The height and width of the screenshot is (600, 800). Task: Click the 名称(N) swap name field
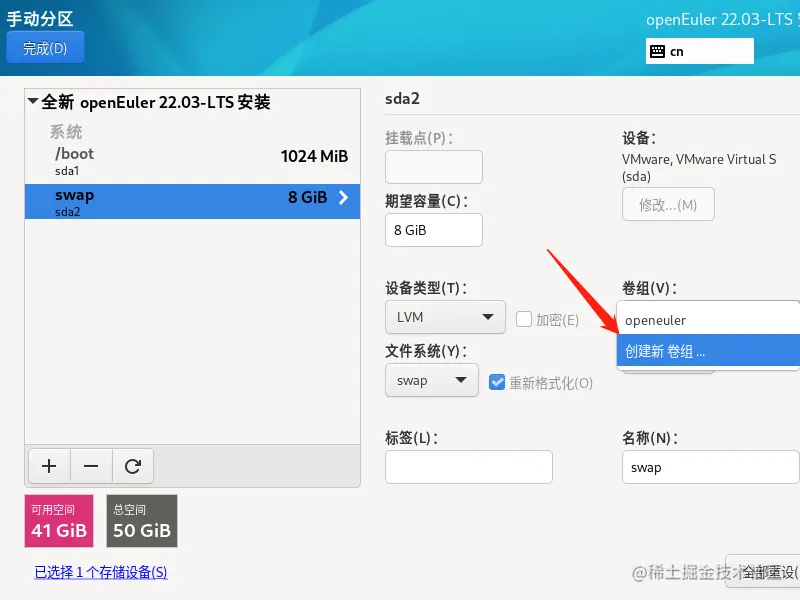click(x=711, y=467)
